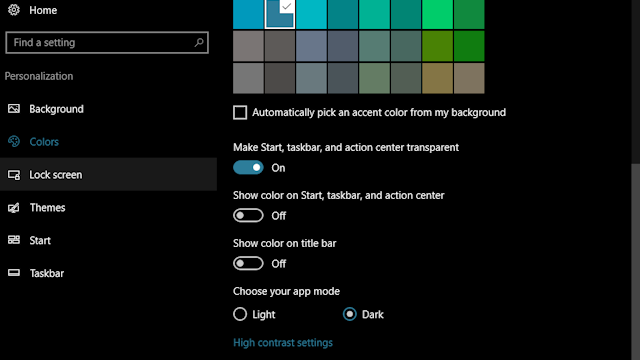
Task: Click the Taskbar icon in sidebar
Action: (14, 273)
